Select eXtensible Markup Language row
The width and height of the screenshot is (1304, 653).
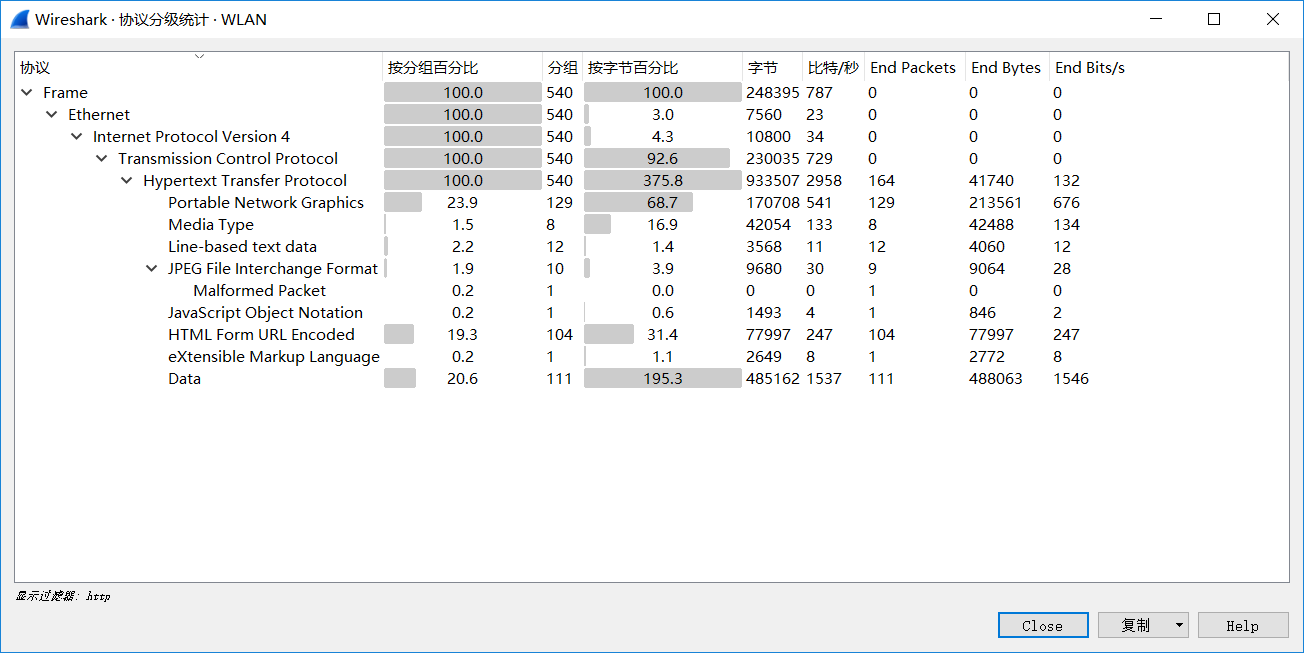pyautogui.click(x=652, y=356)
